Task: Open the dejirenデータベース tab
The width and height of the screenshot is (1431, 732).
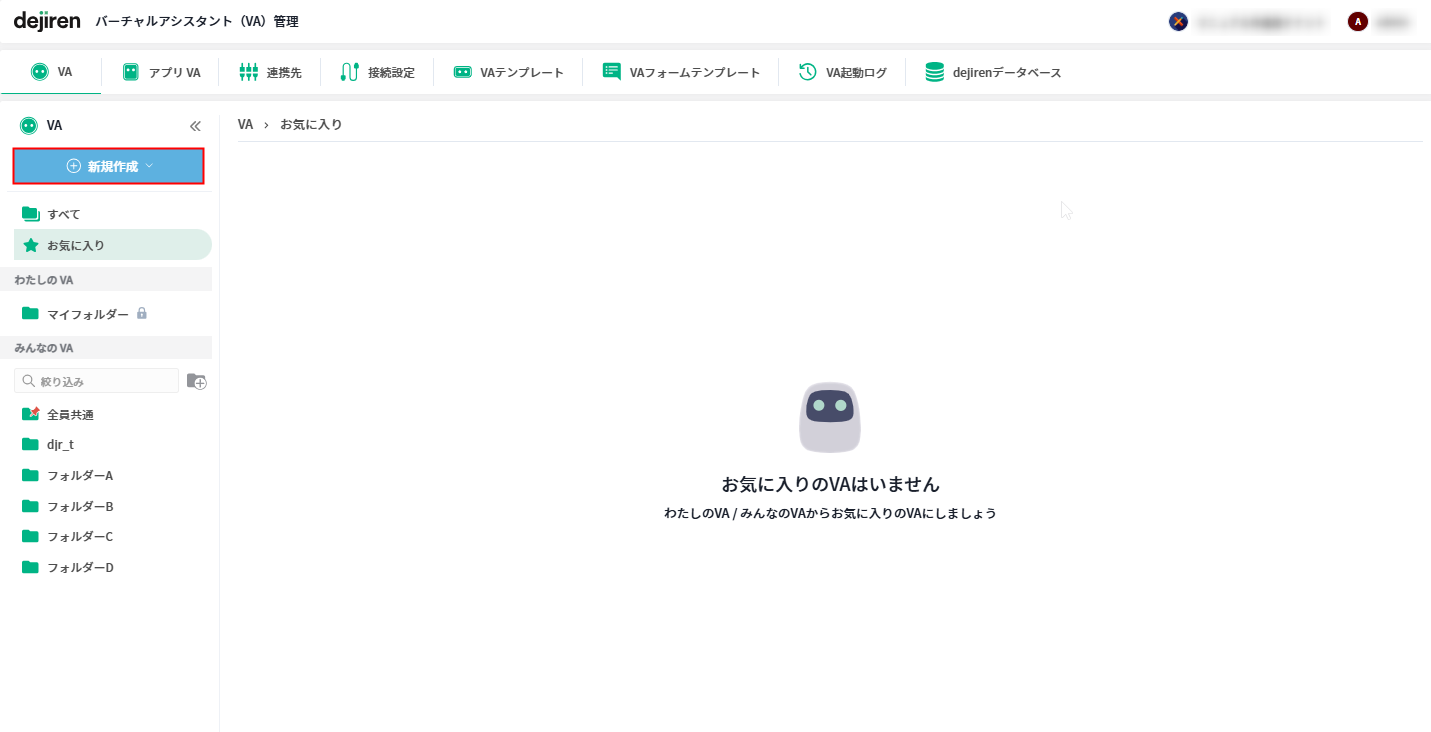Action: pos(993,72)
